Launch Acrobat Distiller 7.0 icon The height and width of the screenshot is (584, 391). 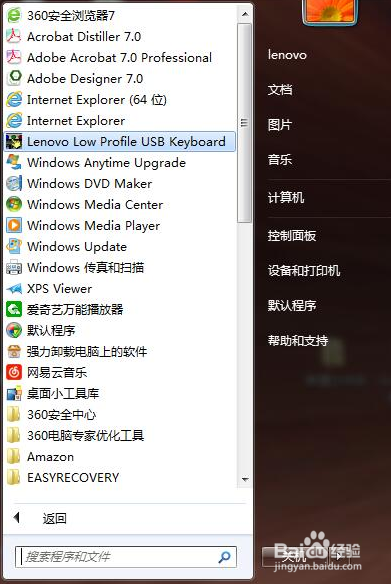click(x=14, y=36)
